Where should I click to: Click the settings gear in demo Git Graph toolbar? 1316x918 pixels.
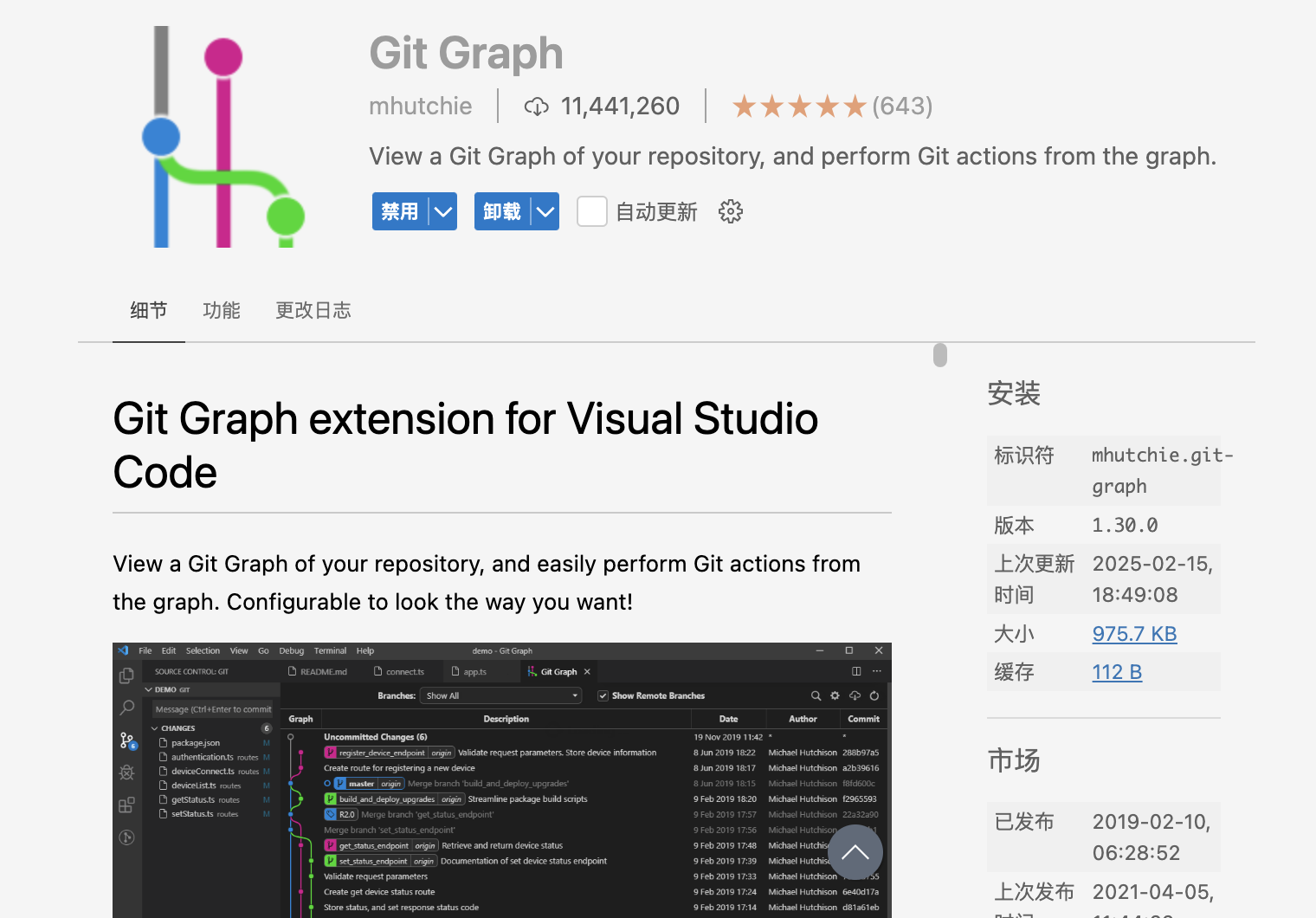tap(835, 695)
